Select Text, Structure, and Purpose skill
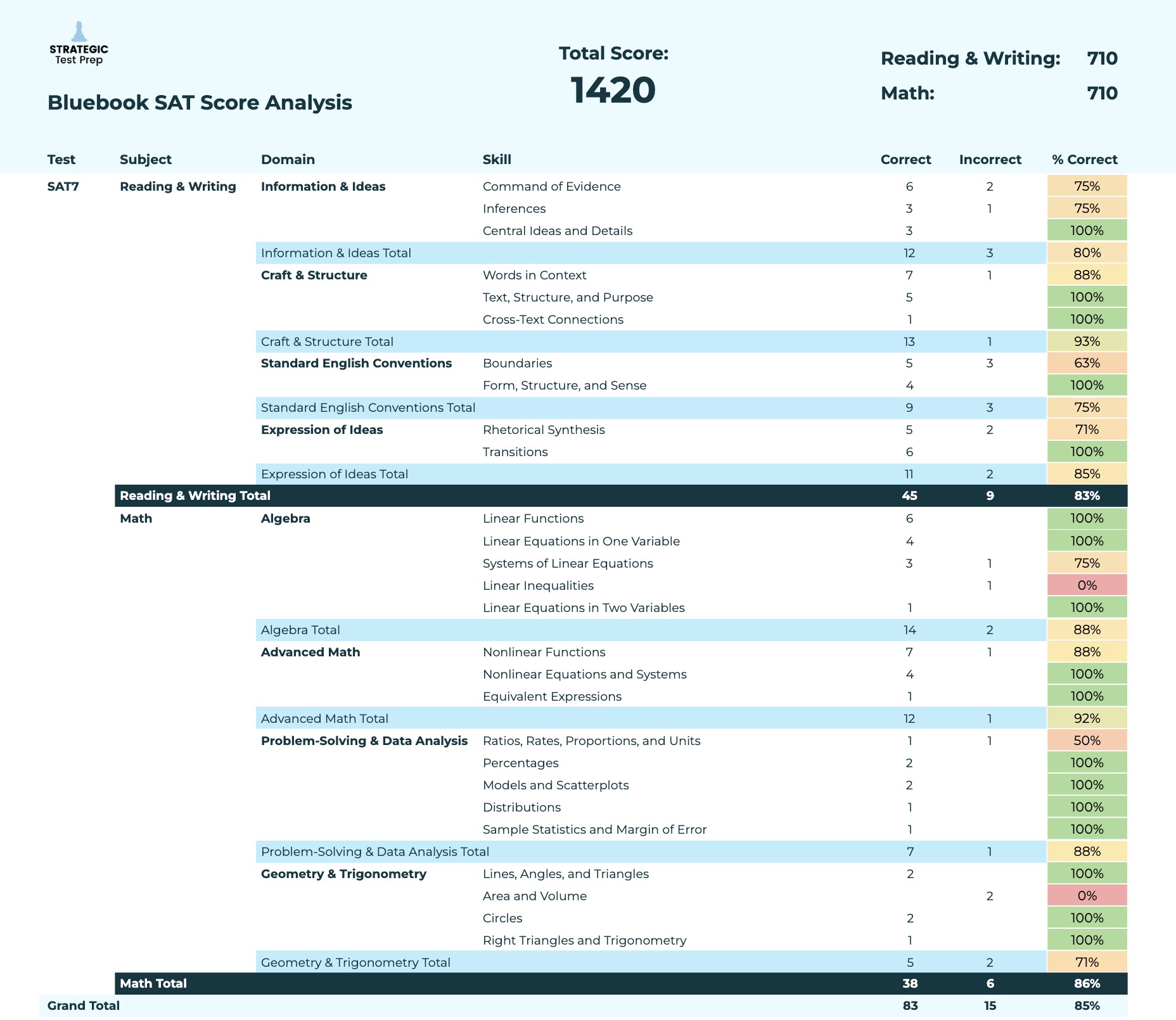Image resolution: width=1176 pixels, height=1020 pixels. coord(568,297)
